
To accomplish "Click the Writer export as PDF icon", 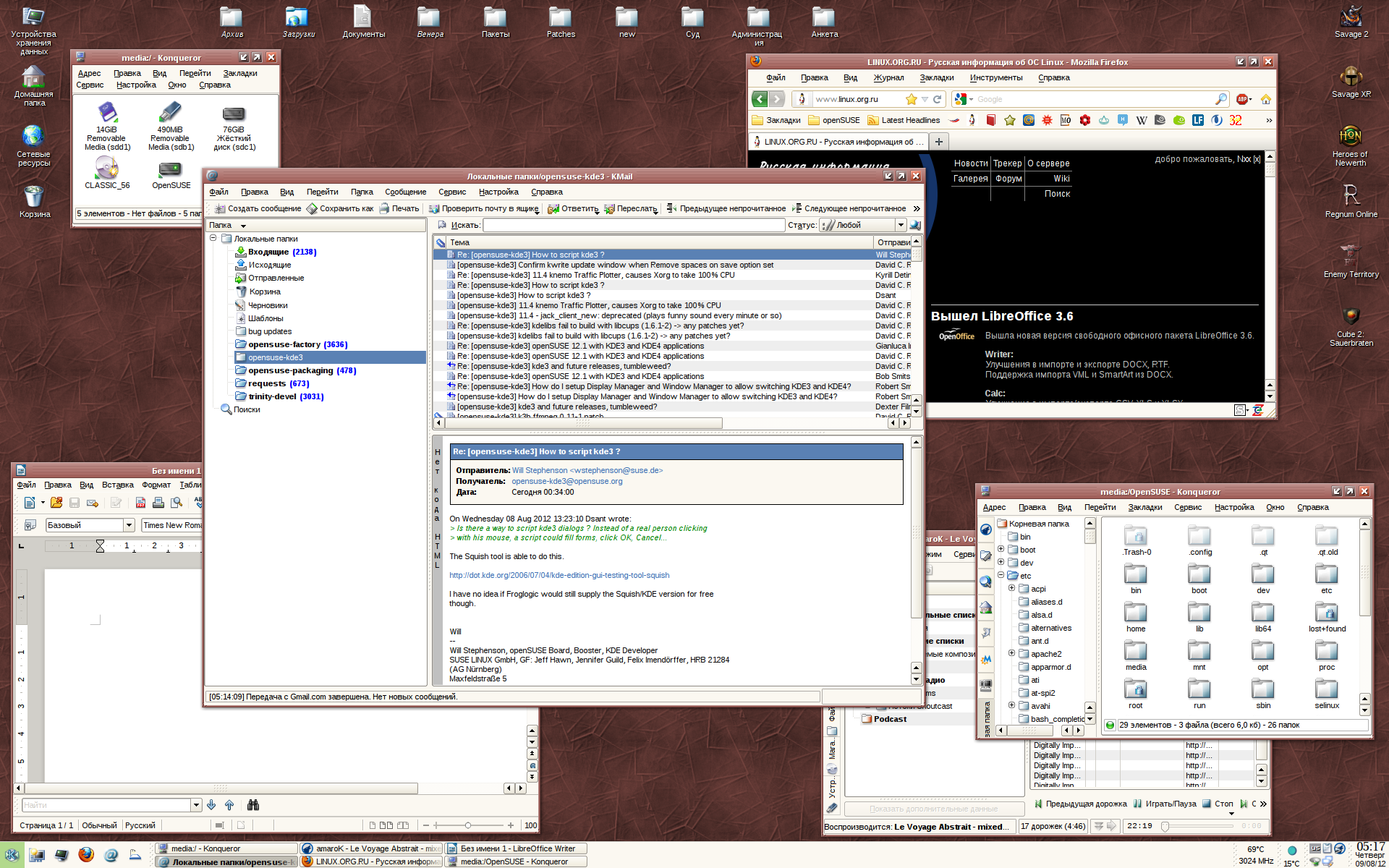I will [x=141, y=503].
